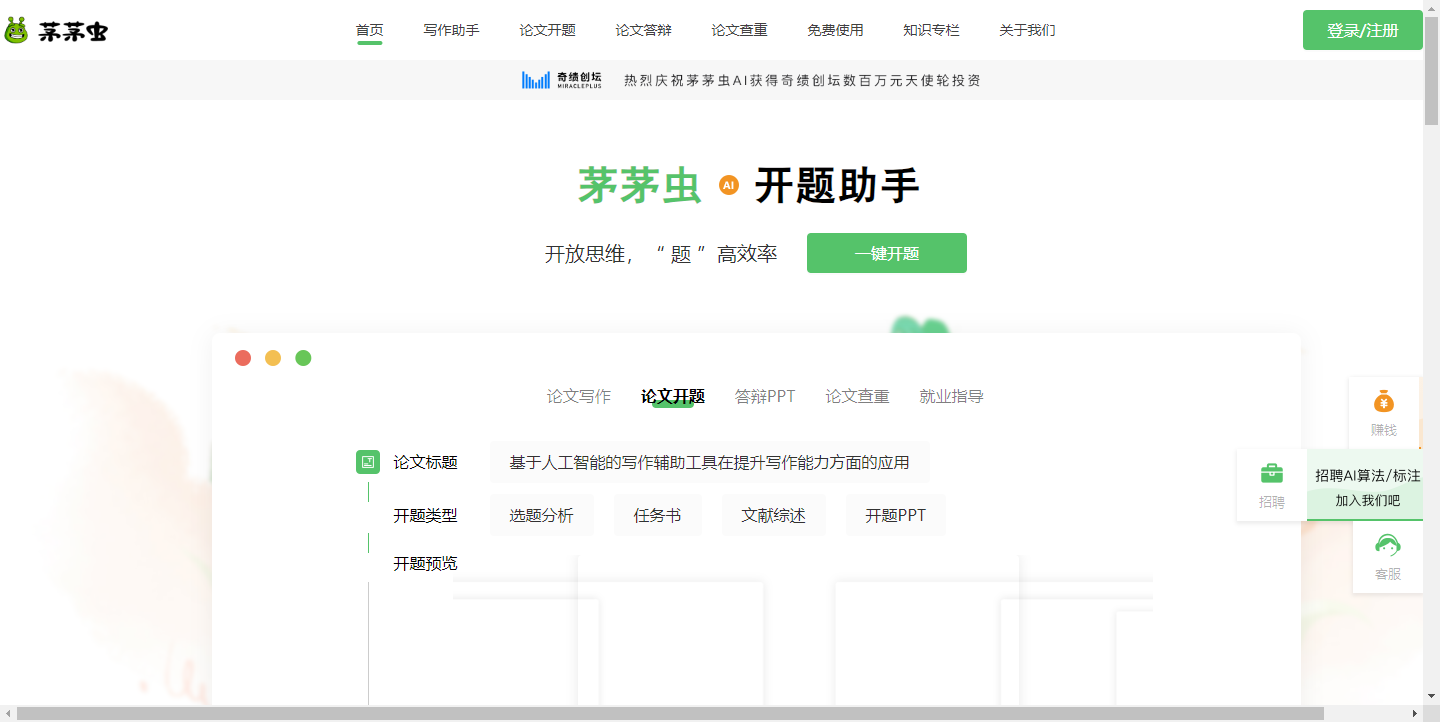Click the green window dot
The image size is (1440, 722).
pos(303,358)
